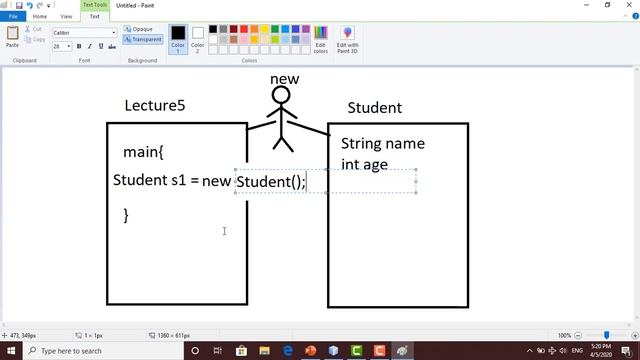Viewport: 640px width, 360px height.
Task: Toggle Underline text formatting
Action: point(101,47)
